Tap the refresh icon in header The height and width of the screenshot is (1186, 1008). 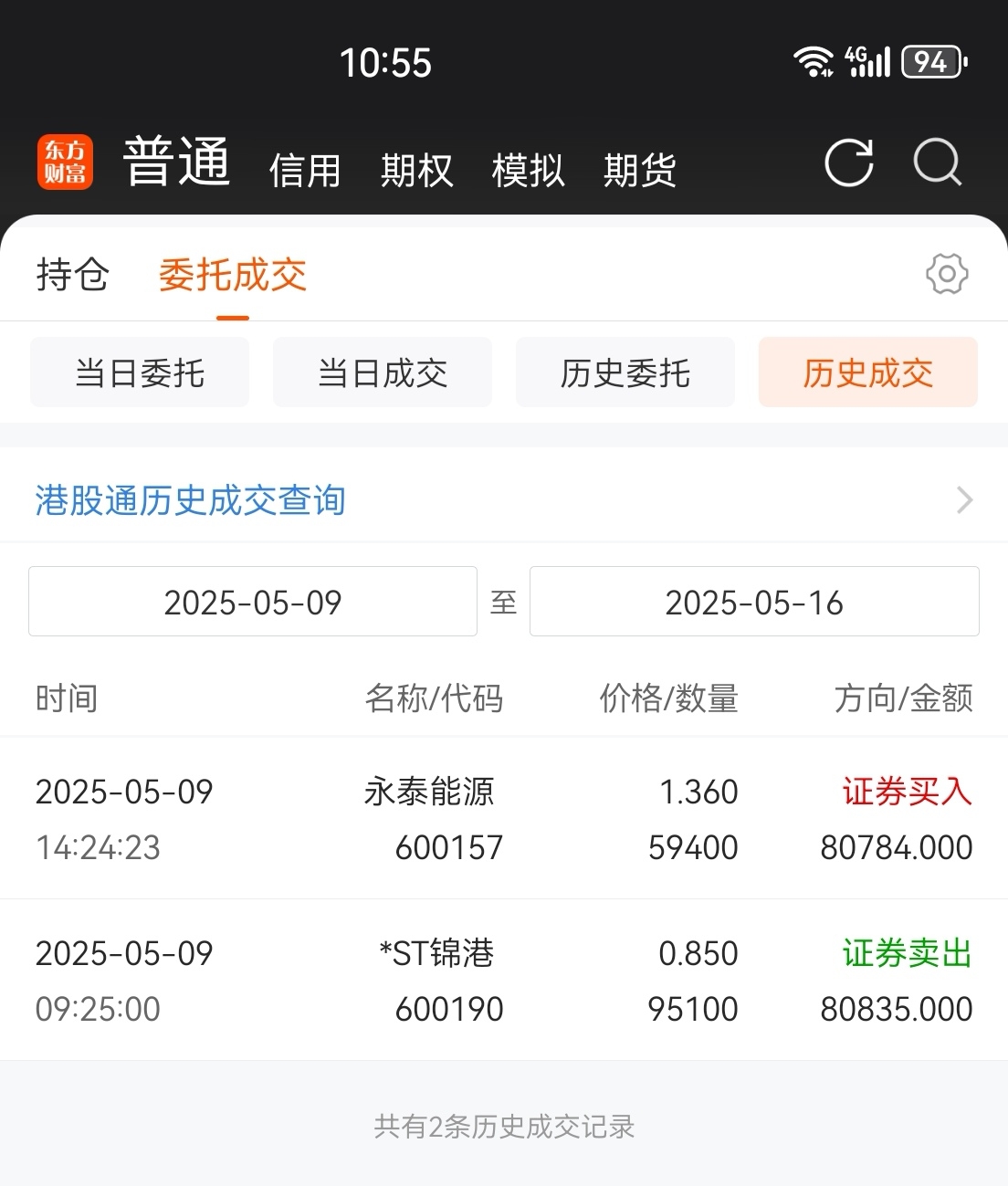click(849, 163)
